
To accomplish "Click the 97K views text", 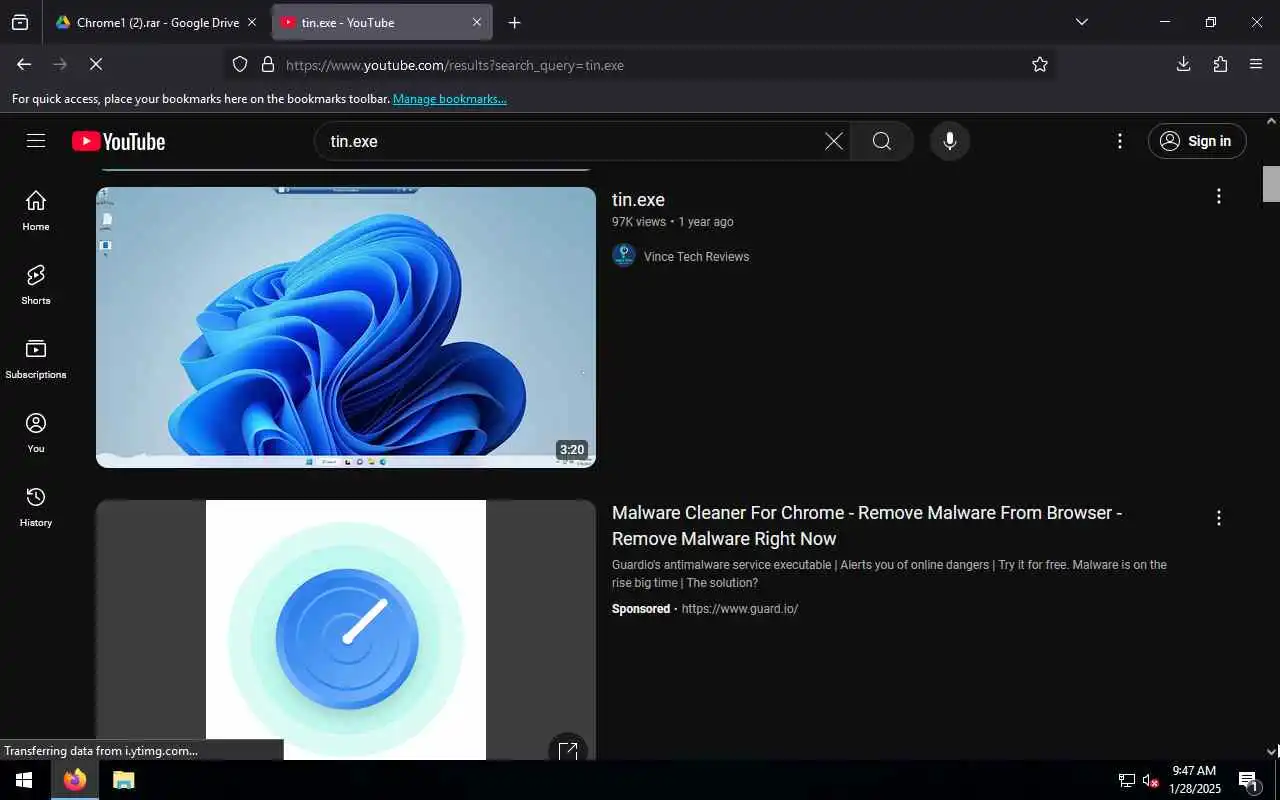I will pos(639,222).
